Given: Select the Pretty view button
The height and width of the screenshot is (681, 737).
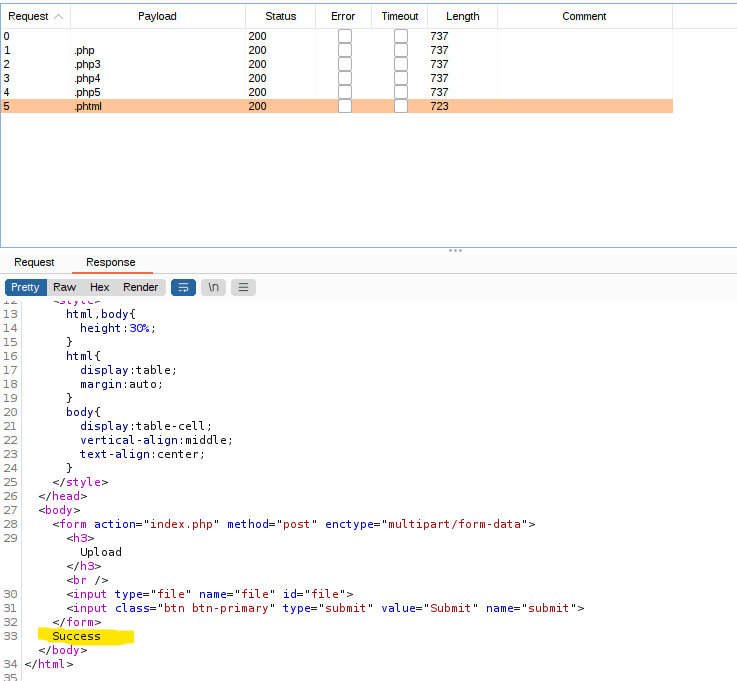Looking at the screenshot, I should tap(26, 287).
